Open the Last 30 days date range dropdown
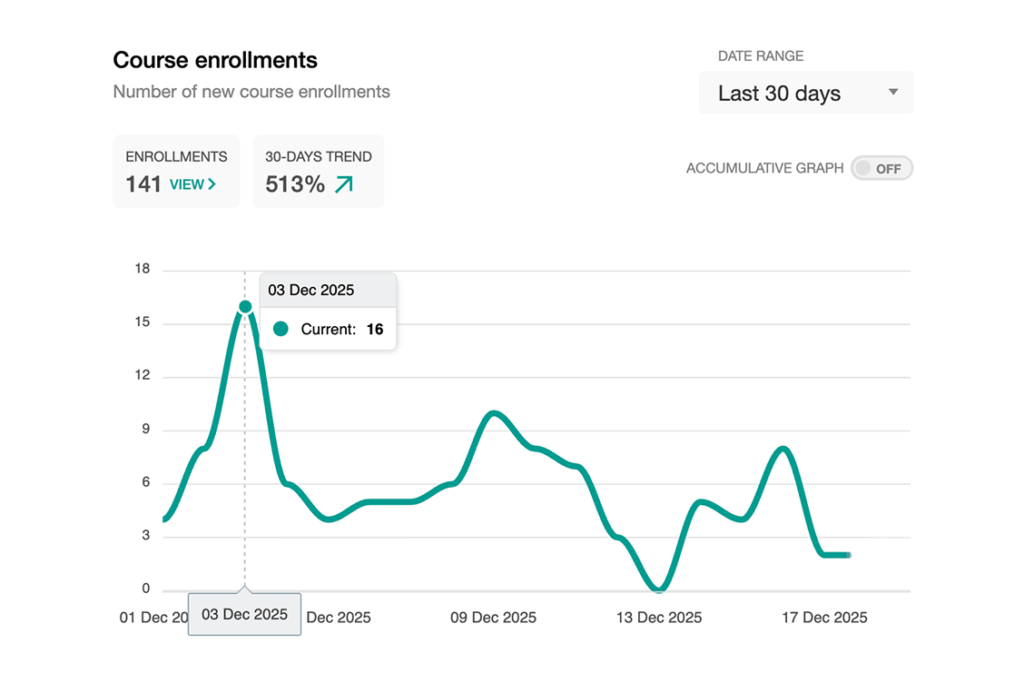Screen dimensions: 1024x683 click(805, 93)
